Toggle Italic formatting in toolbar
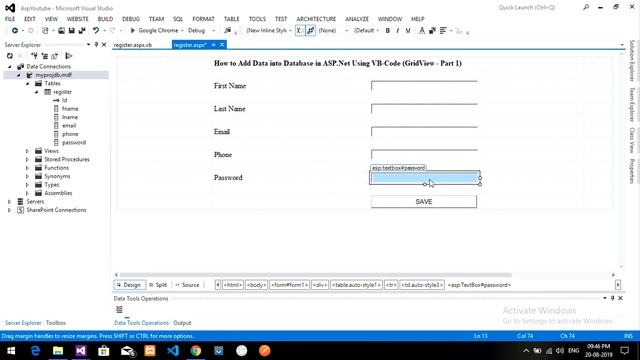Image resolution: width=640 pixels, height=360 pixels. point(398,31)
